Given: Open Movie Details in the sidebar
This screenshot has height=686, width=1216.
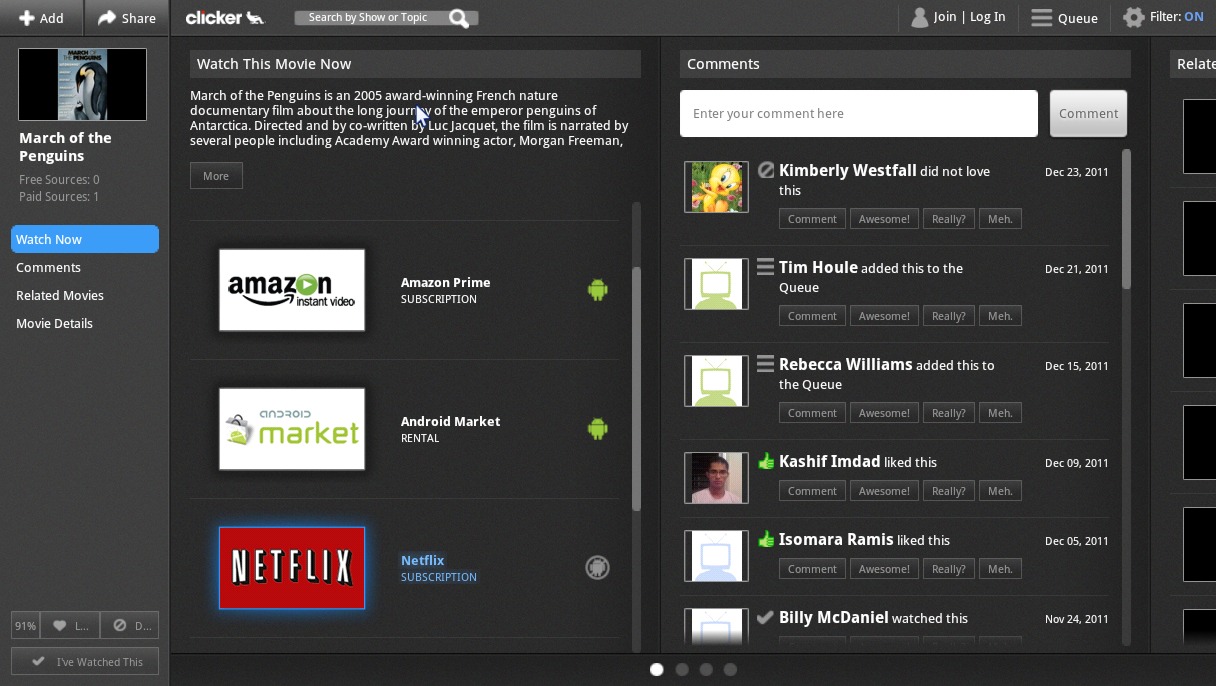Looking at the screenshot, I should click(x=54, y=323).
